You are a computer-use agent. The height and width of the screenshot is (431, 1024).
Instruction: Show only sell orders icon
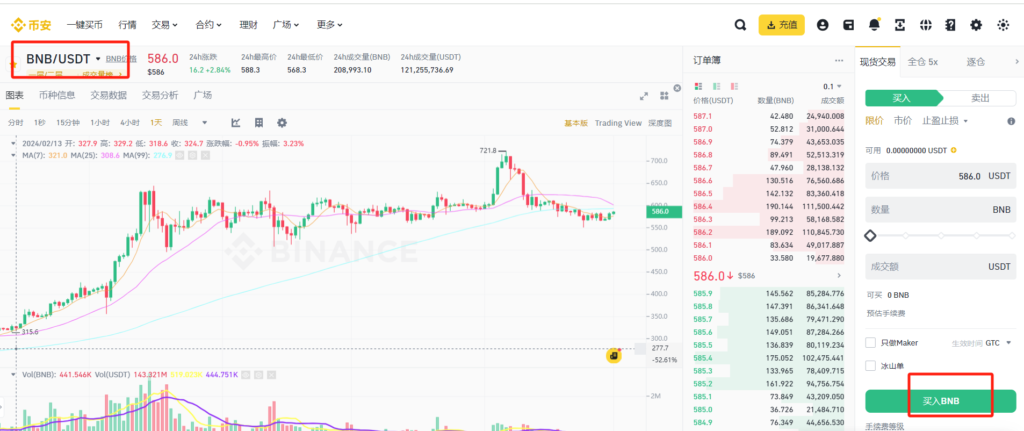(x=735, y=86)
